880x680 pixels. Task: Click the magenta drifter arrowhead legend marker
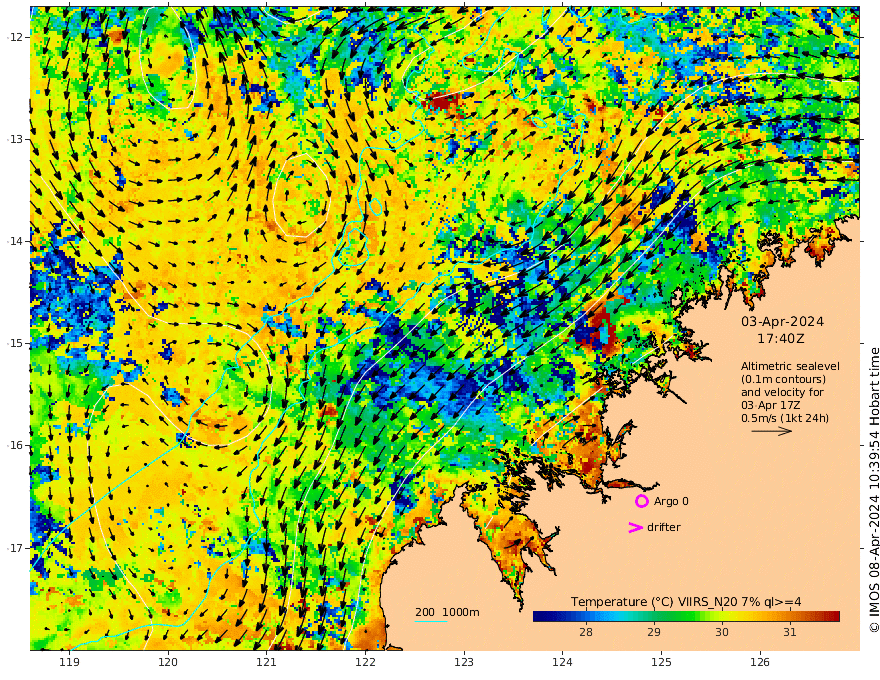click(635, 527)
